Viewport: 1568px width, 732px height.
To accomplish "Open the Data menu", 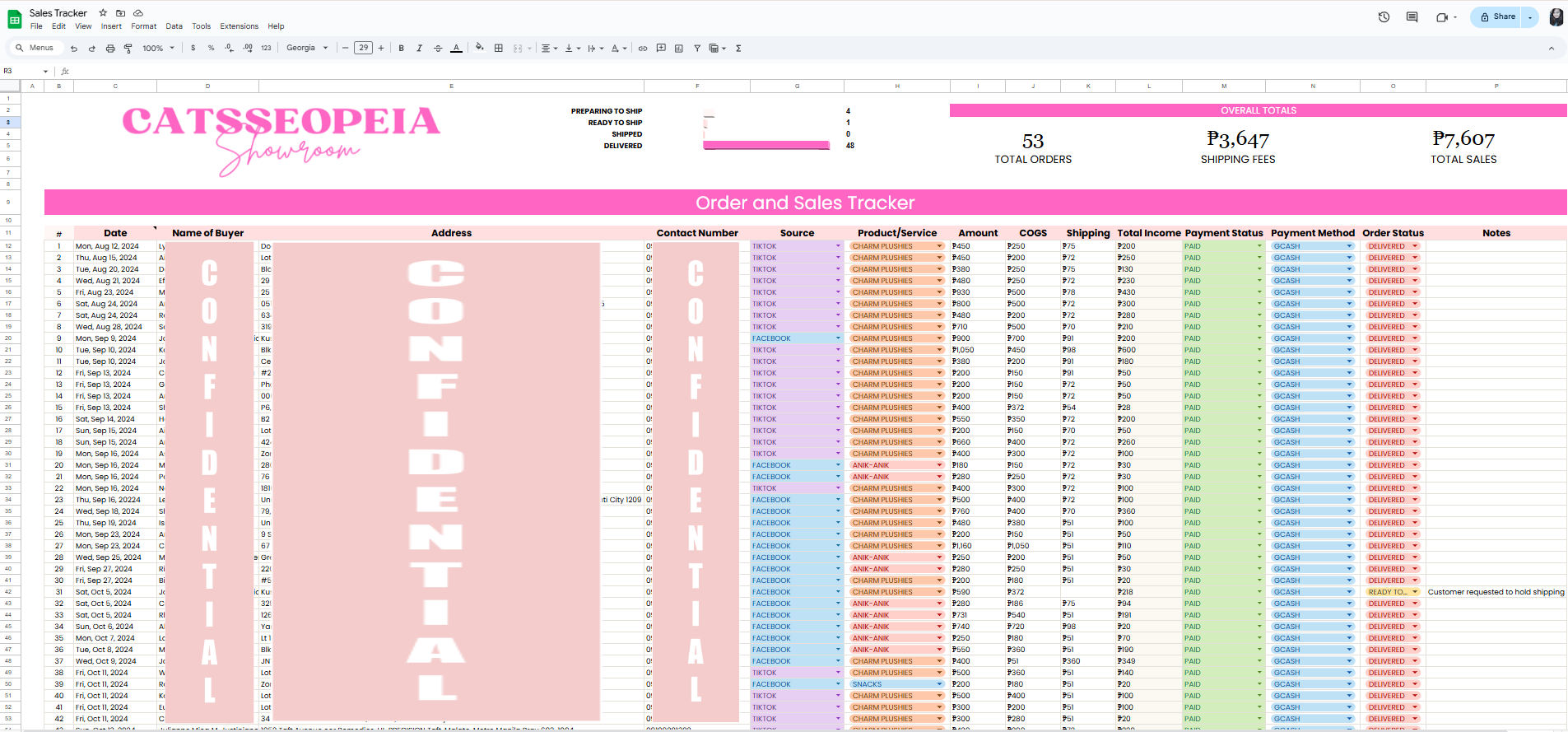I will pos(174,26).
